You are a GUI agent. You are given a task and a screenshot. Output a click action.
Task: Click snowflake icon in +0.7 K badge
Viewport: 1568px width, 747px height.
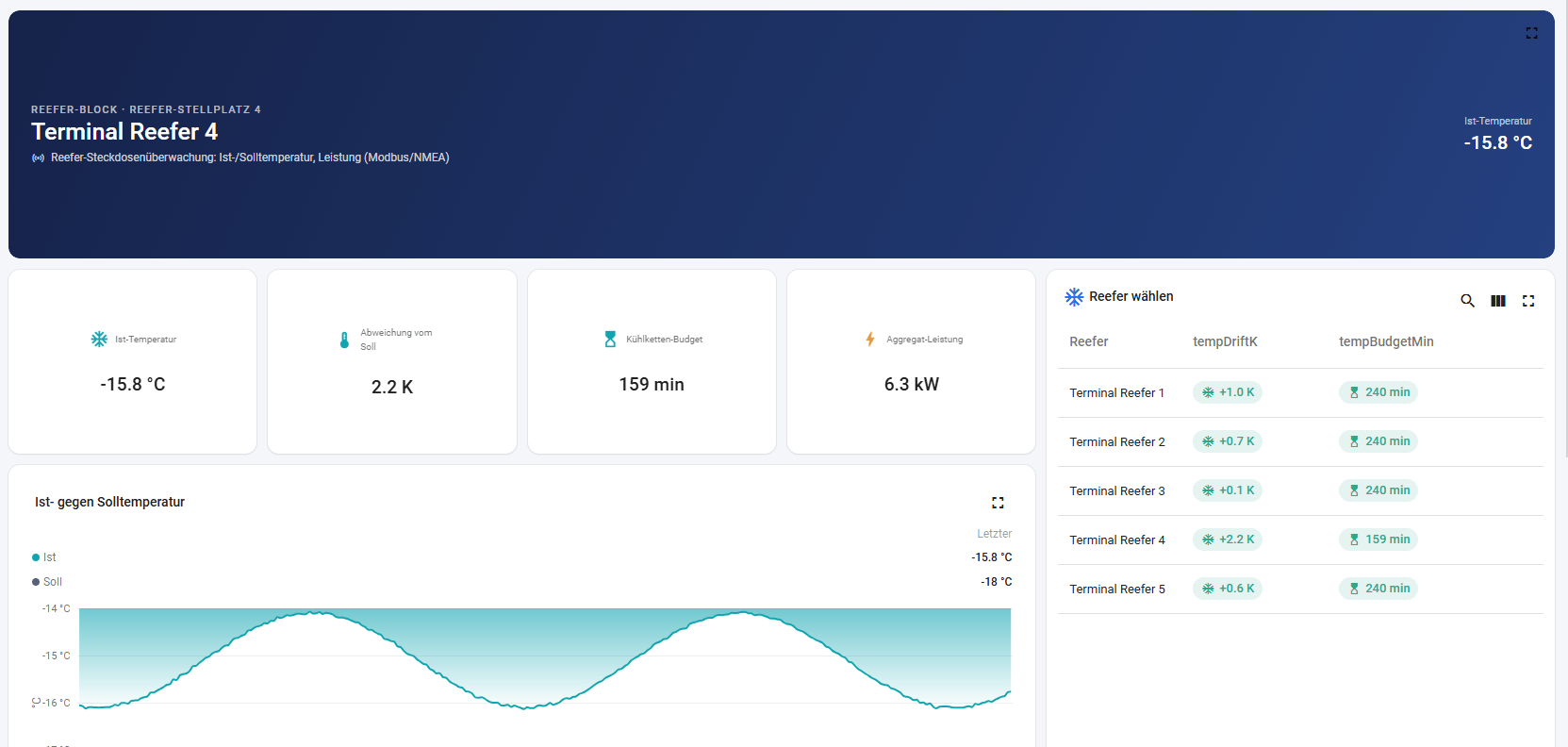pyautogui.click(x=1208, y=441)
